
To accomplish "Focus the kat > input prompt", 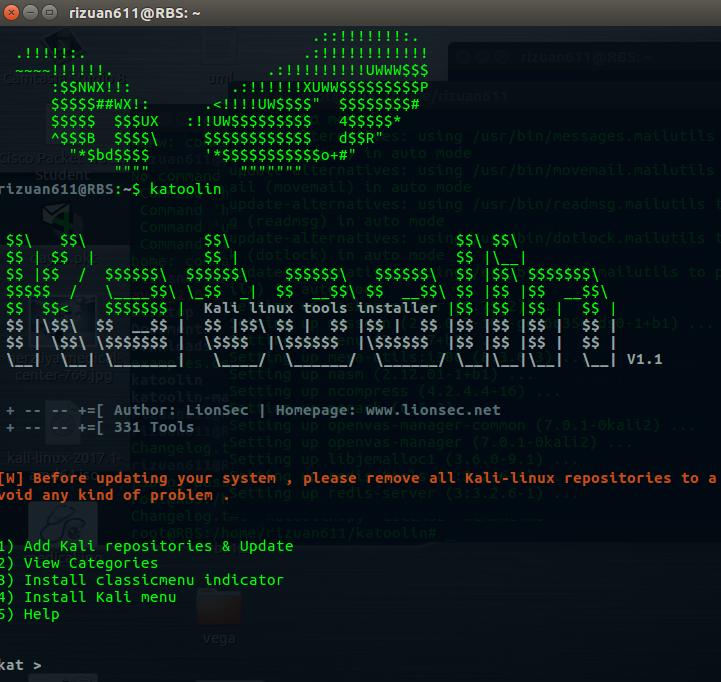I will (21, 665).
